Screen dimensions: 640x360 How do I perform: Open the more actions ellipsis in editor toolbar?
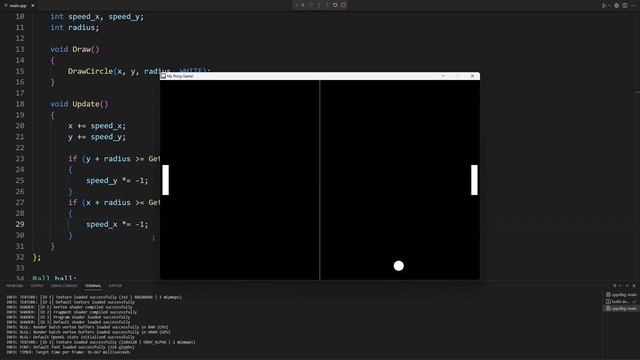(633, 6)
